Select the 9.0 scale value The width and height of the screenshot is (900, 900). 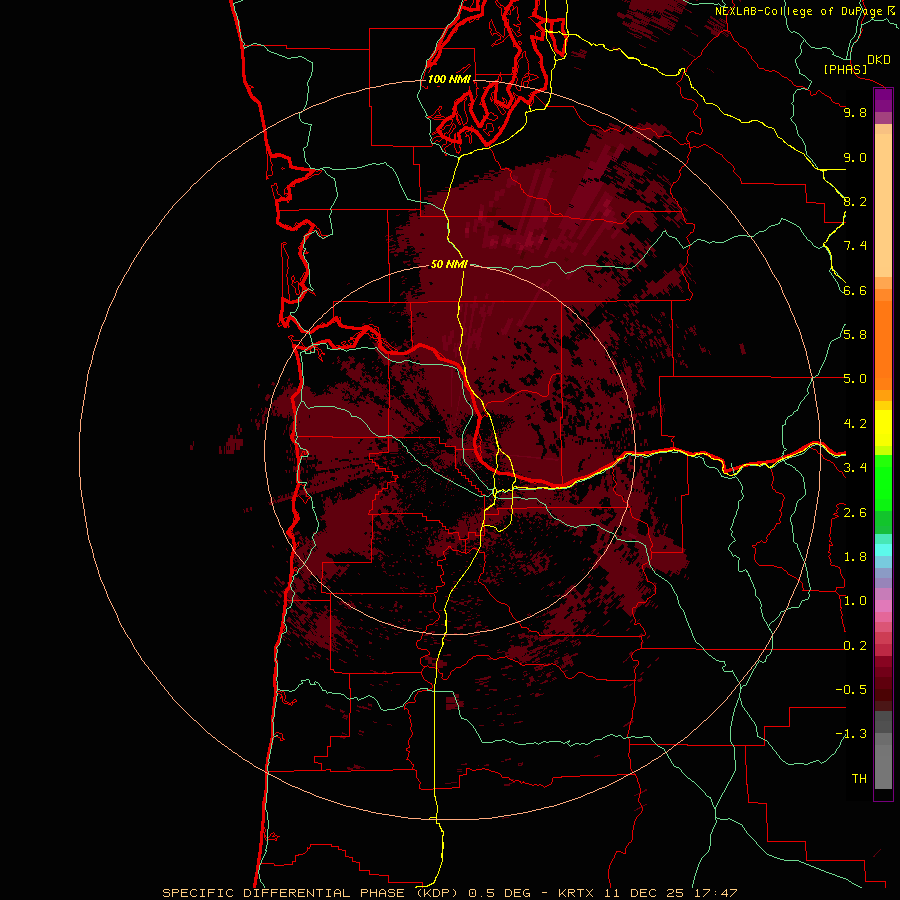tap(855, 157)
